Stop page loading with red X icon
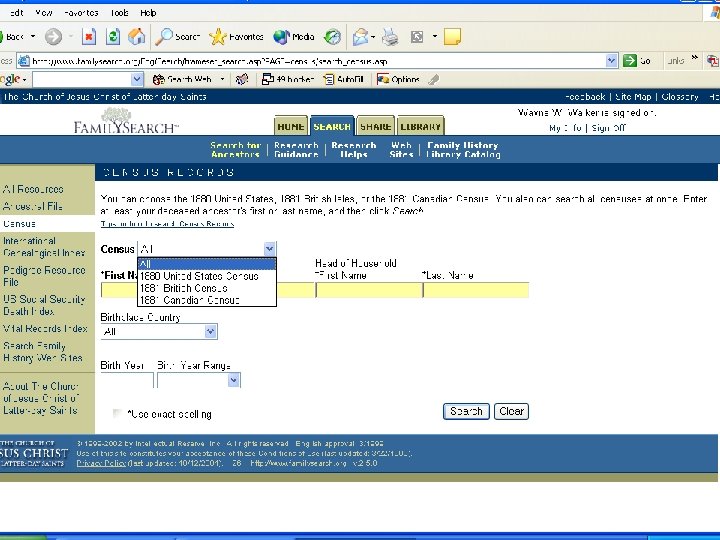This screenshot has width=720, height=540. click(x=89, y=37)
